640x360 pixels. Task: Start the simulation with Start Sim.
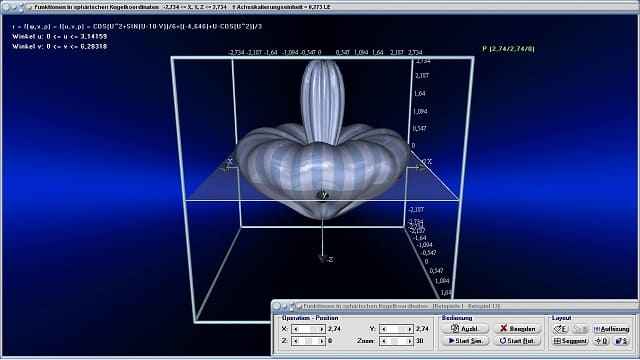(x=465, y=341)
